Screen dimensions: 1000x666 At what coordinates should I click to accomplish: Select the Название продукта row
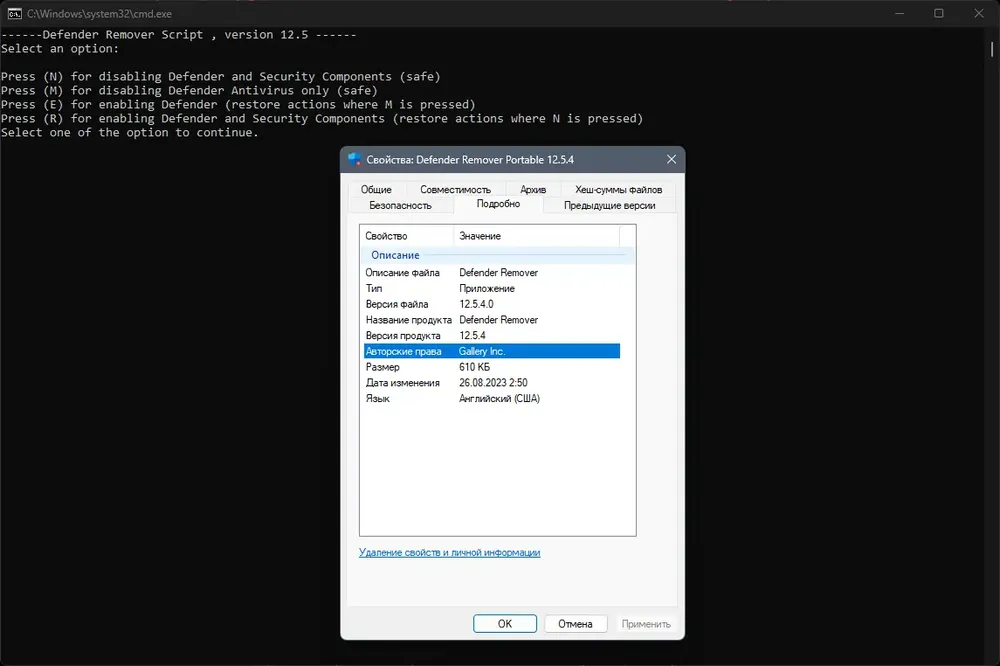[492, 320]
